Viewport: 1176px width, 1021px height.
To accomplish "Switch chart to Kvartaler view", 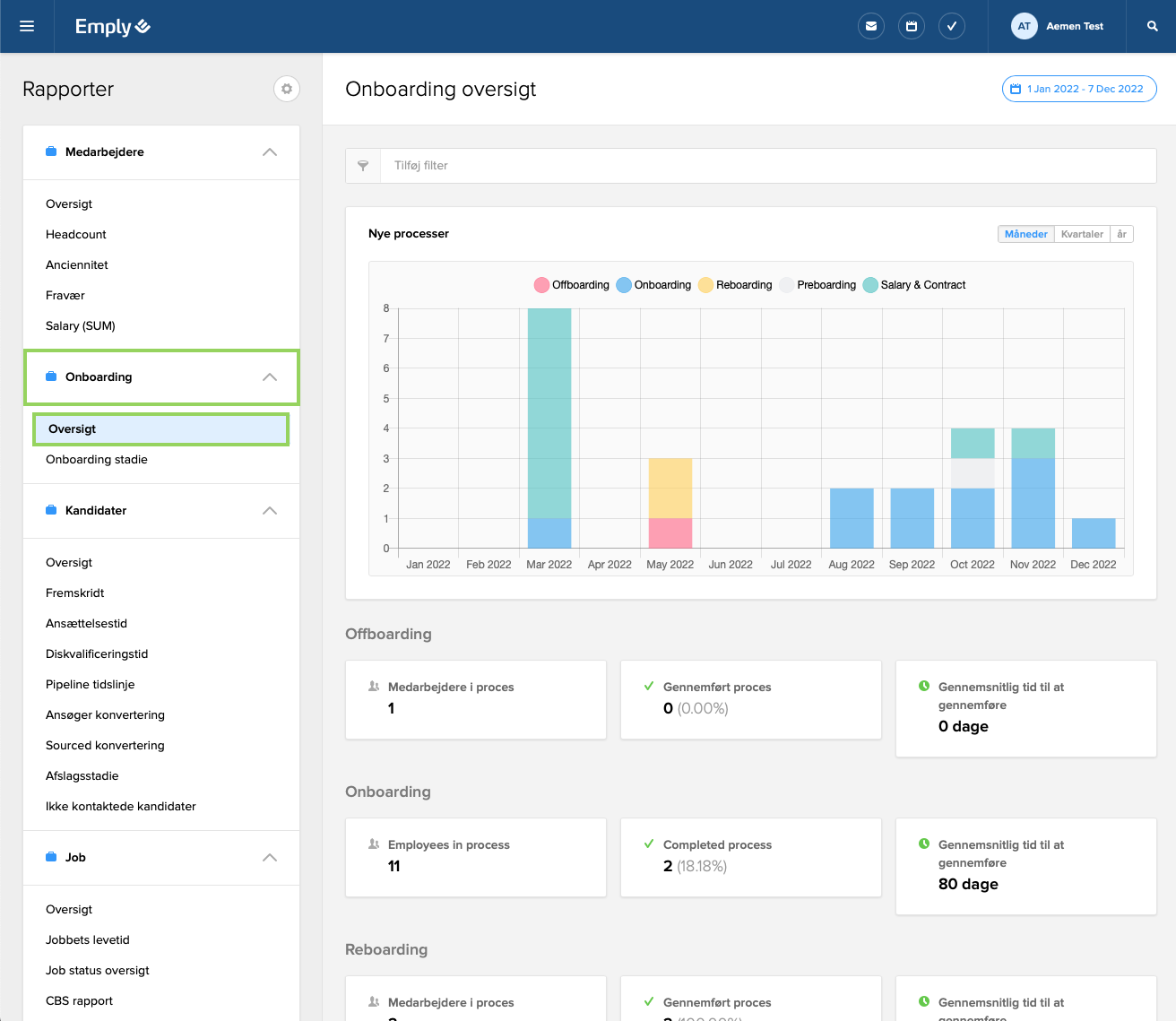I will [1082, 234].
